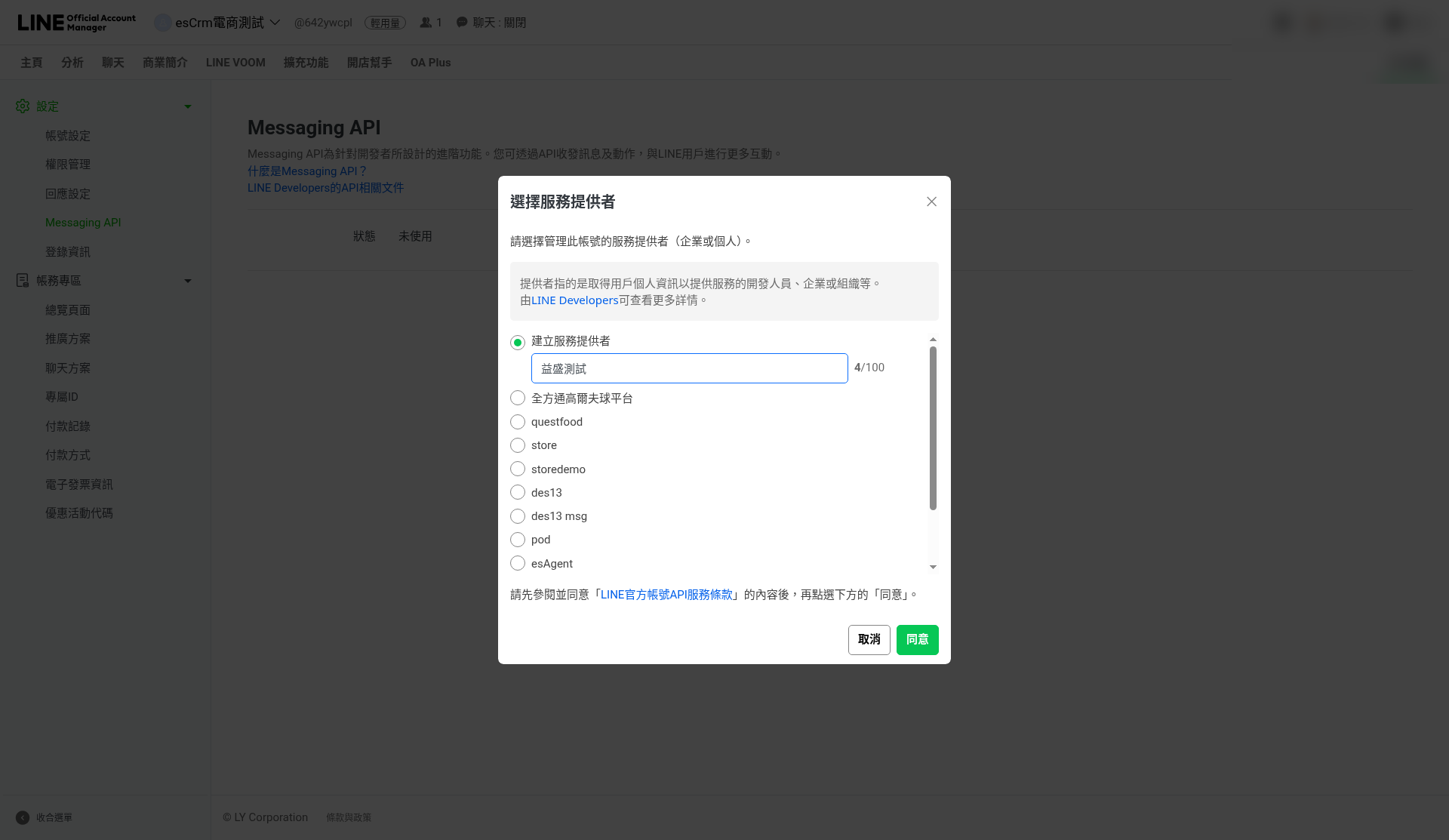Click the 收合選單 label
This screenshot has height=840, width=1449.
[54, 817]
